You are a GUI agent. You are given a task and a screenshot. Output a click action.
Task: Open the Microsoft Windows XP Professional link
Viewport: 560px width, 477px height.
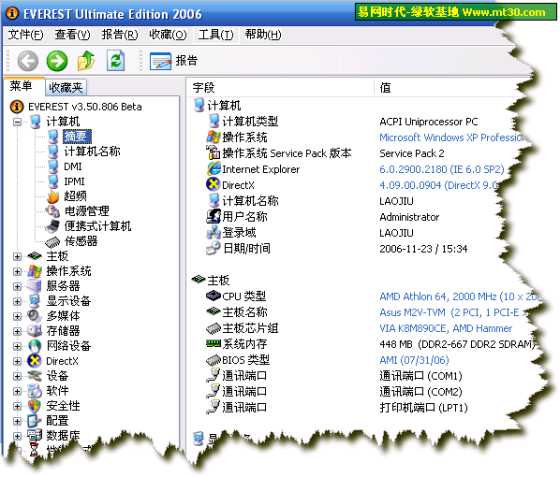451,138
